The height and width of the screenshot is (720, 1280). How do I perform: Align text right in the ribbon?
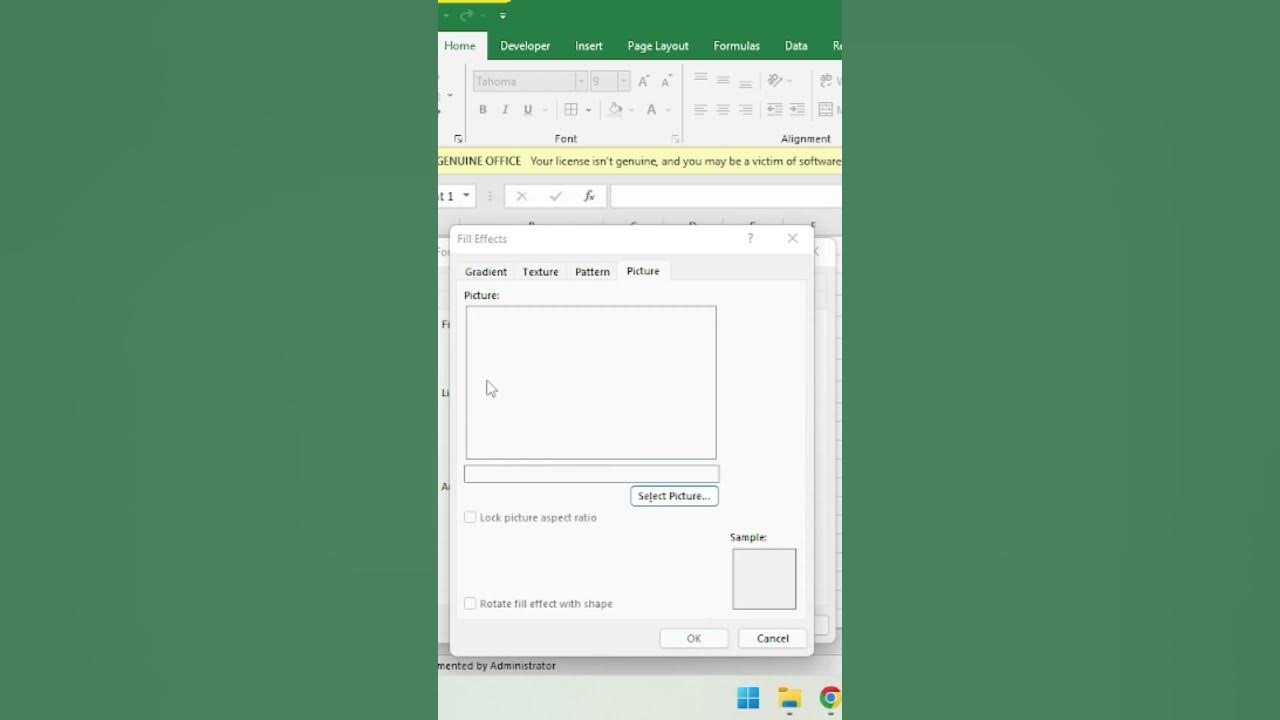tap(746, 110)
